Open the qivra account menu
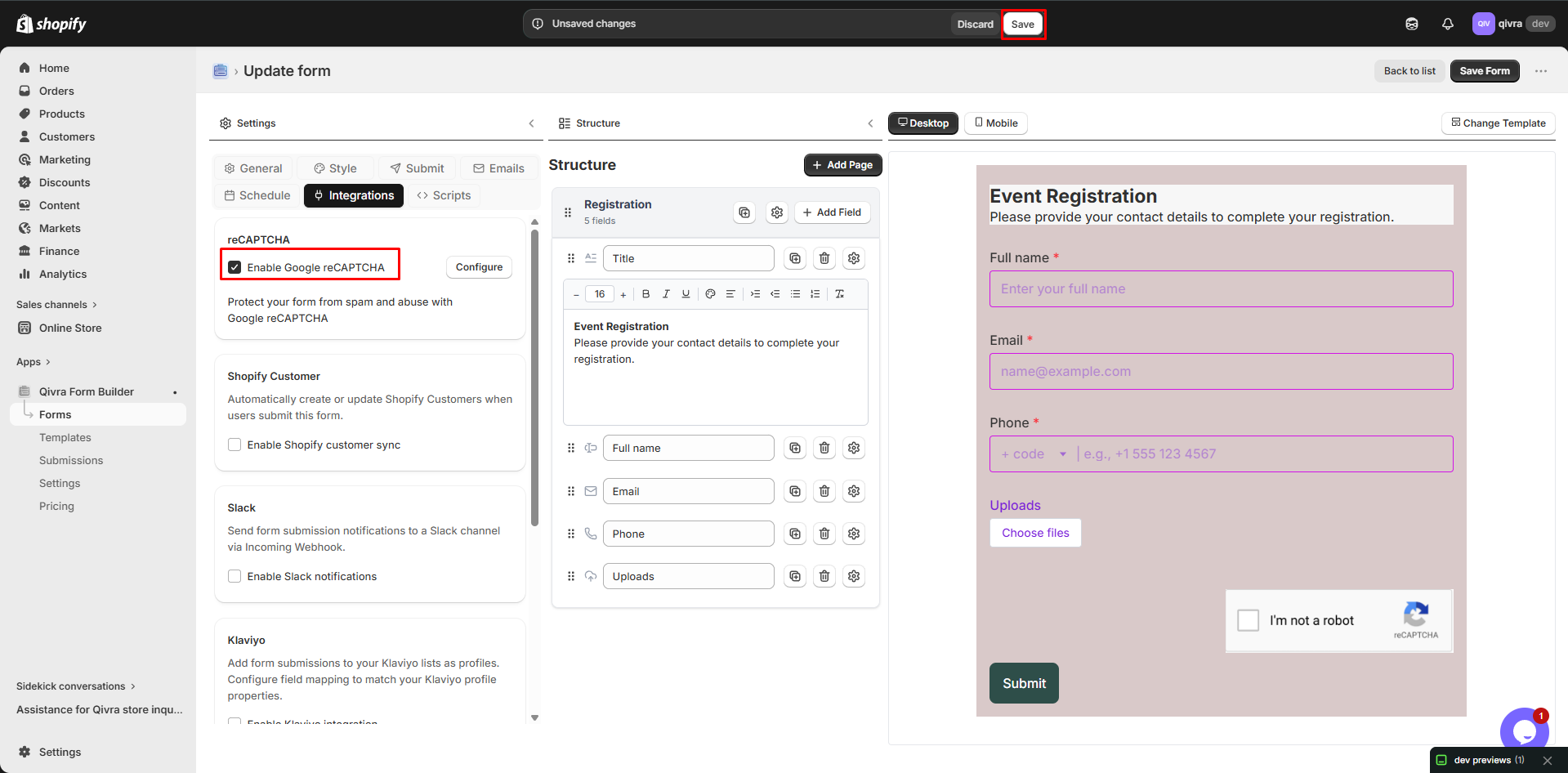 coord(1513,24)
